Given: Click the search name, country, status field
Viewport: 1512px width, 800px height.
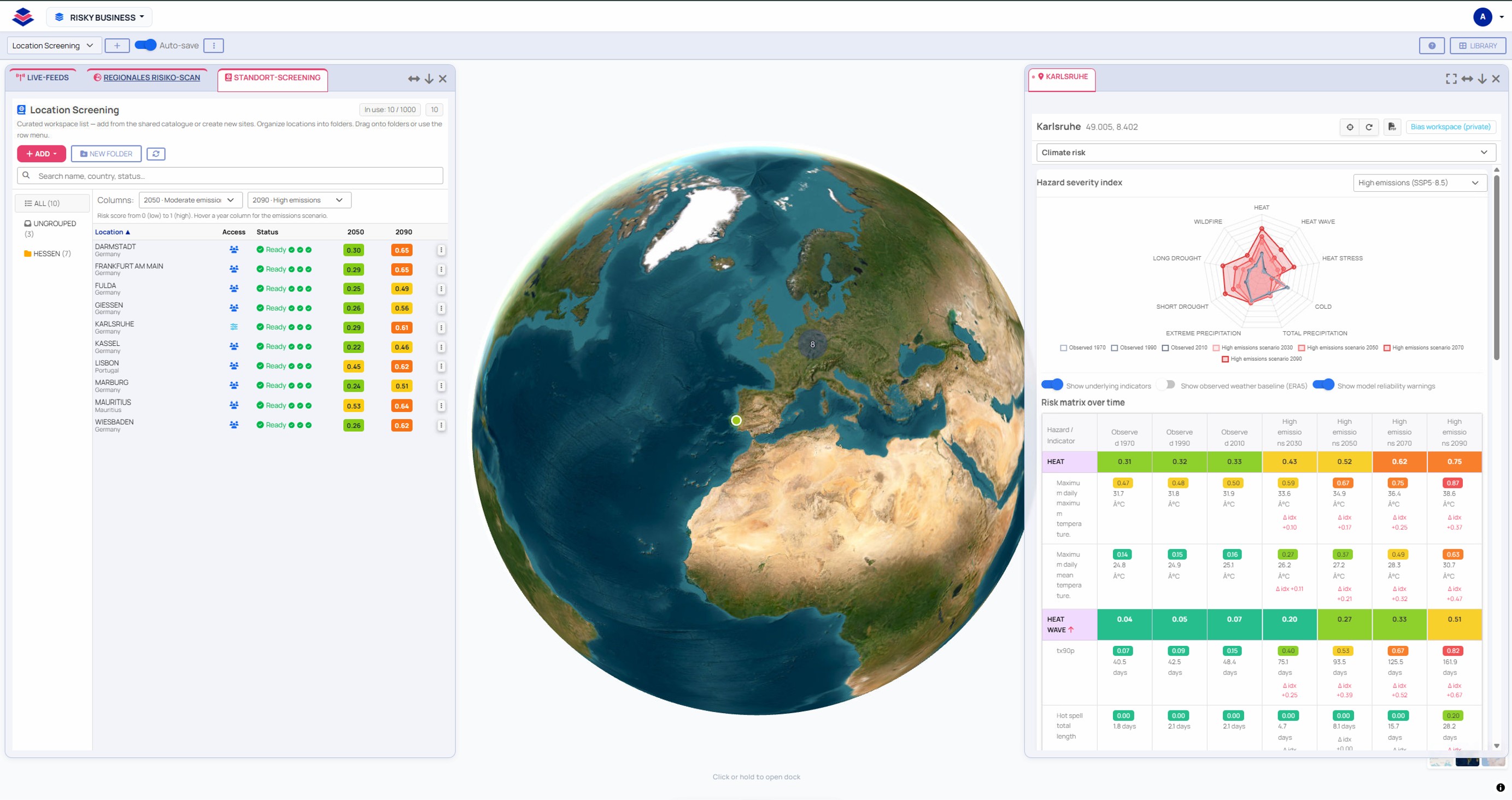Looking at the screenshot, I should click(230, 176).
